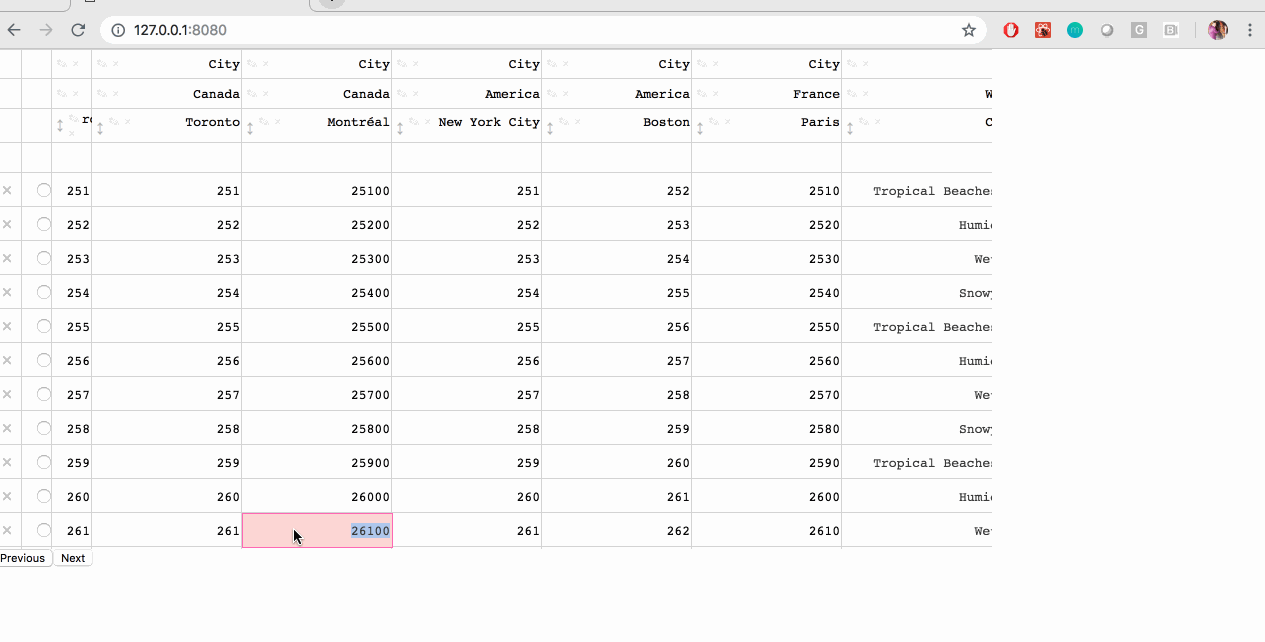This screenshot has width=1265, height=642.
Task: Open the teal m extension icon
Action: click(x=1075, y=30)
